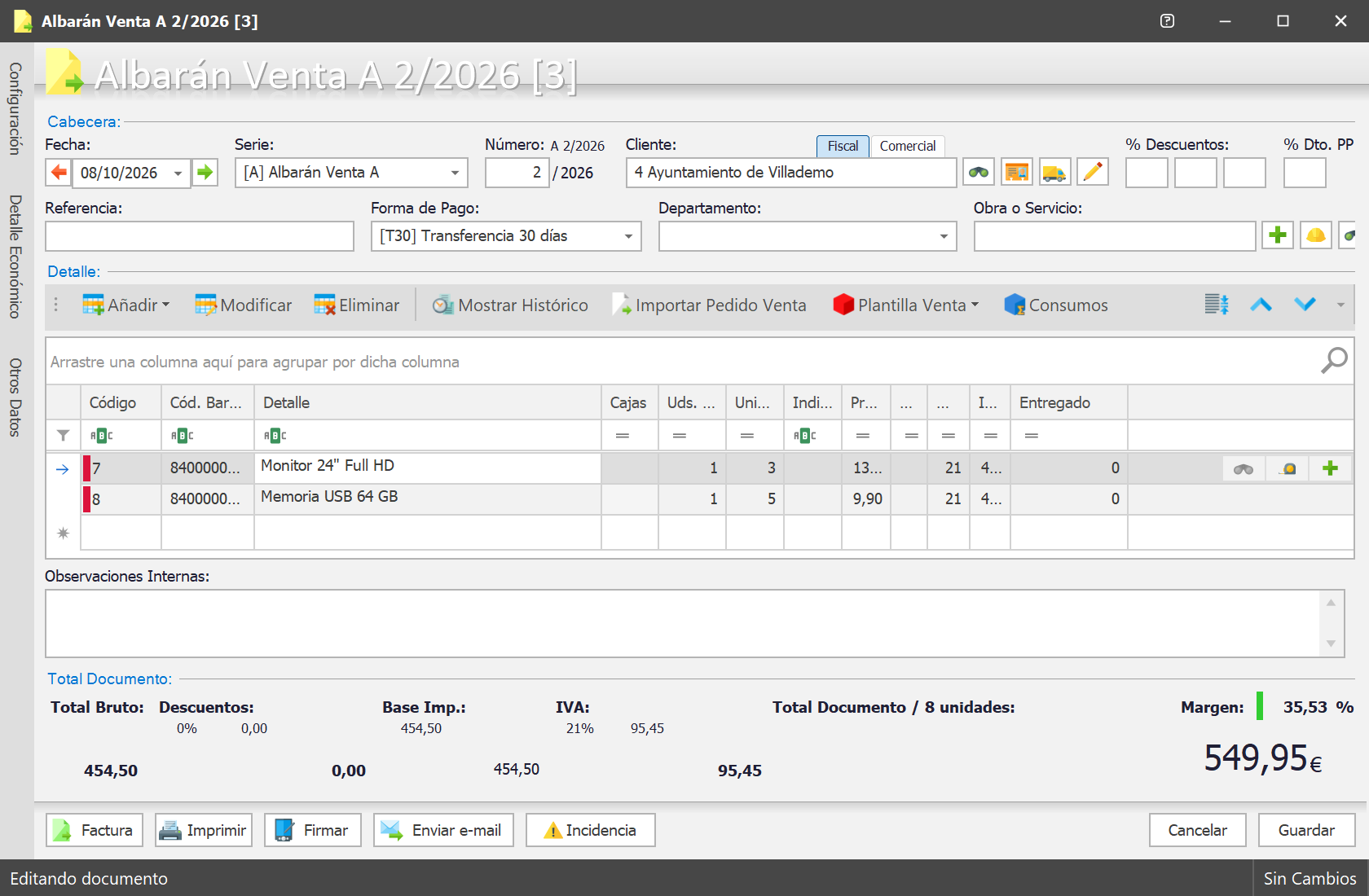Viewport: 1369px width, 896px height.
Task: Click the Factura button
Action: coord(95,830)
